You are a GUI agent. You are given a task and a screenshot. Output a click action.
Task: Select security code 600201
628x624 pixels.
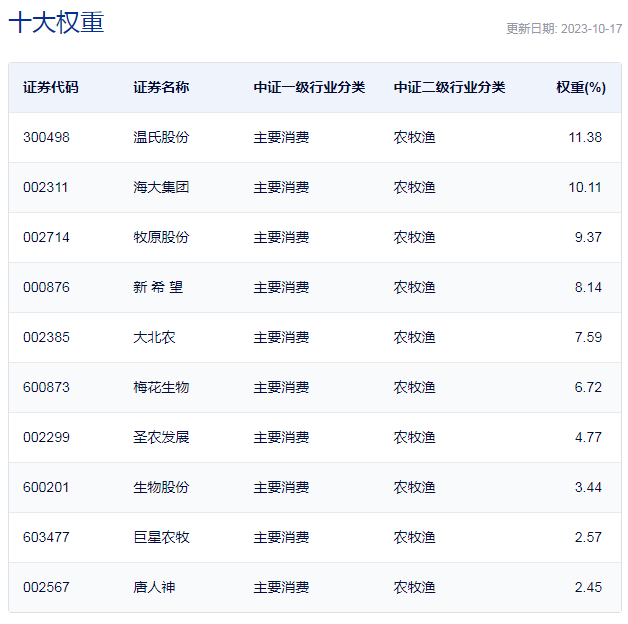46,487
